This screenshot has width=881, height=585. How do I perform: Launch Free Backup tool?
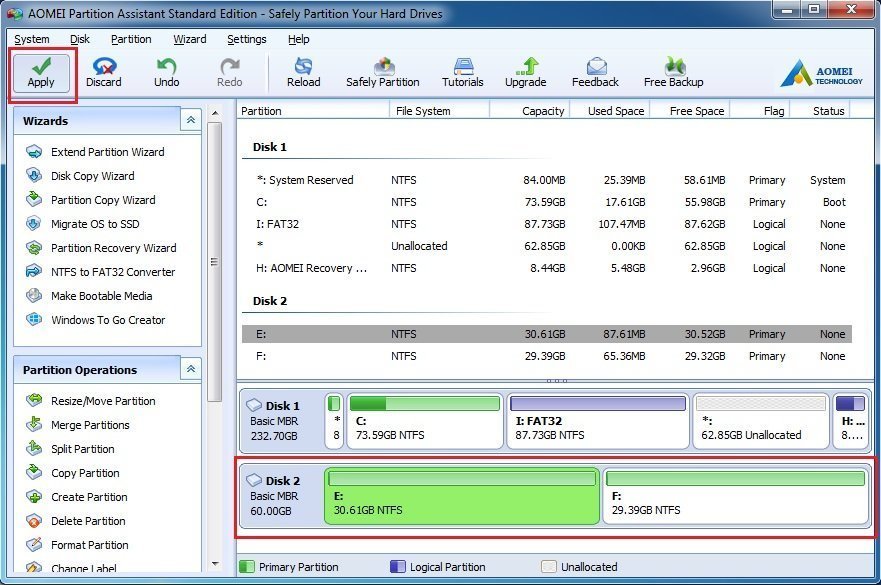(674, 74)
